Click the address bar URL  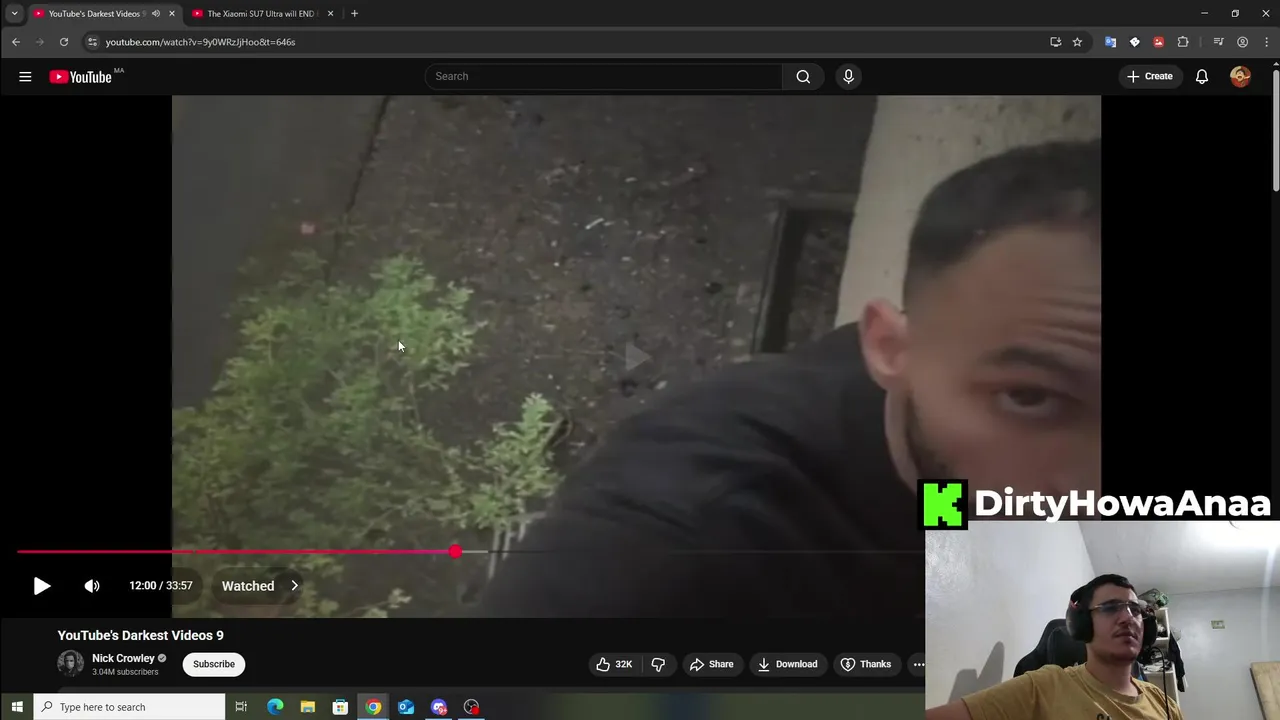[200, 42]
